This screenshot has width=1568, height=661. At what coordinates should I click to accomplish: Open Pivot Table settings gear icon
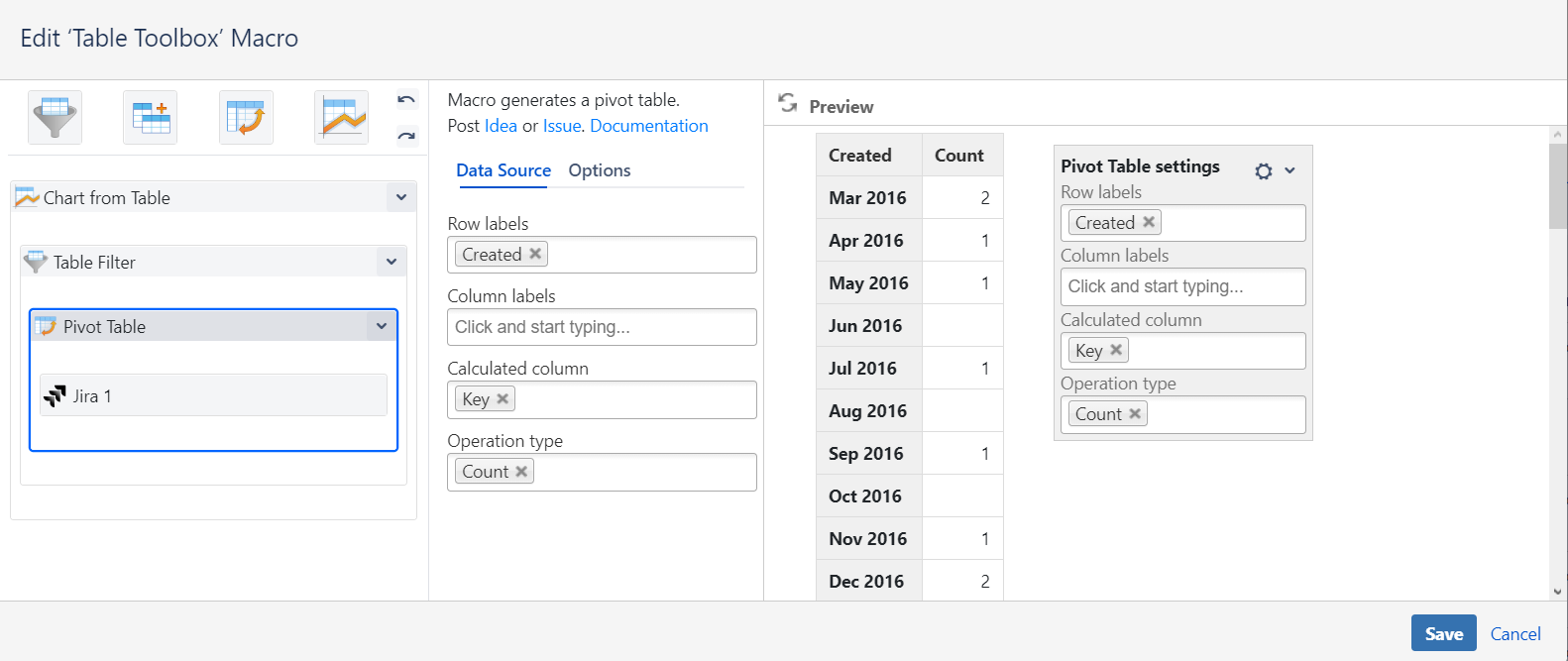click(1264, 170)
